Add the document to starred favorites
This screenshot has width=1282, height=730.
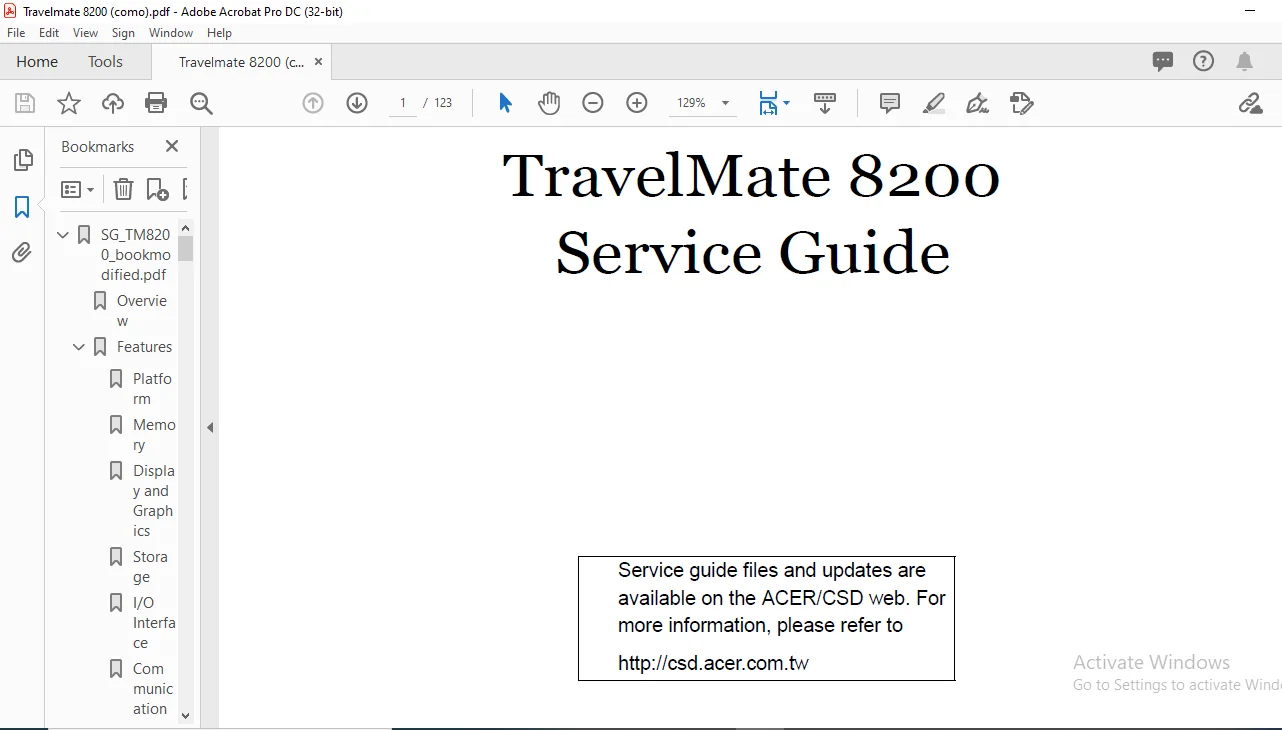pos(69,103)
